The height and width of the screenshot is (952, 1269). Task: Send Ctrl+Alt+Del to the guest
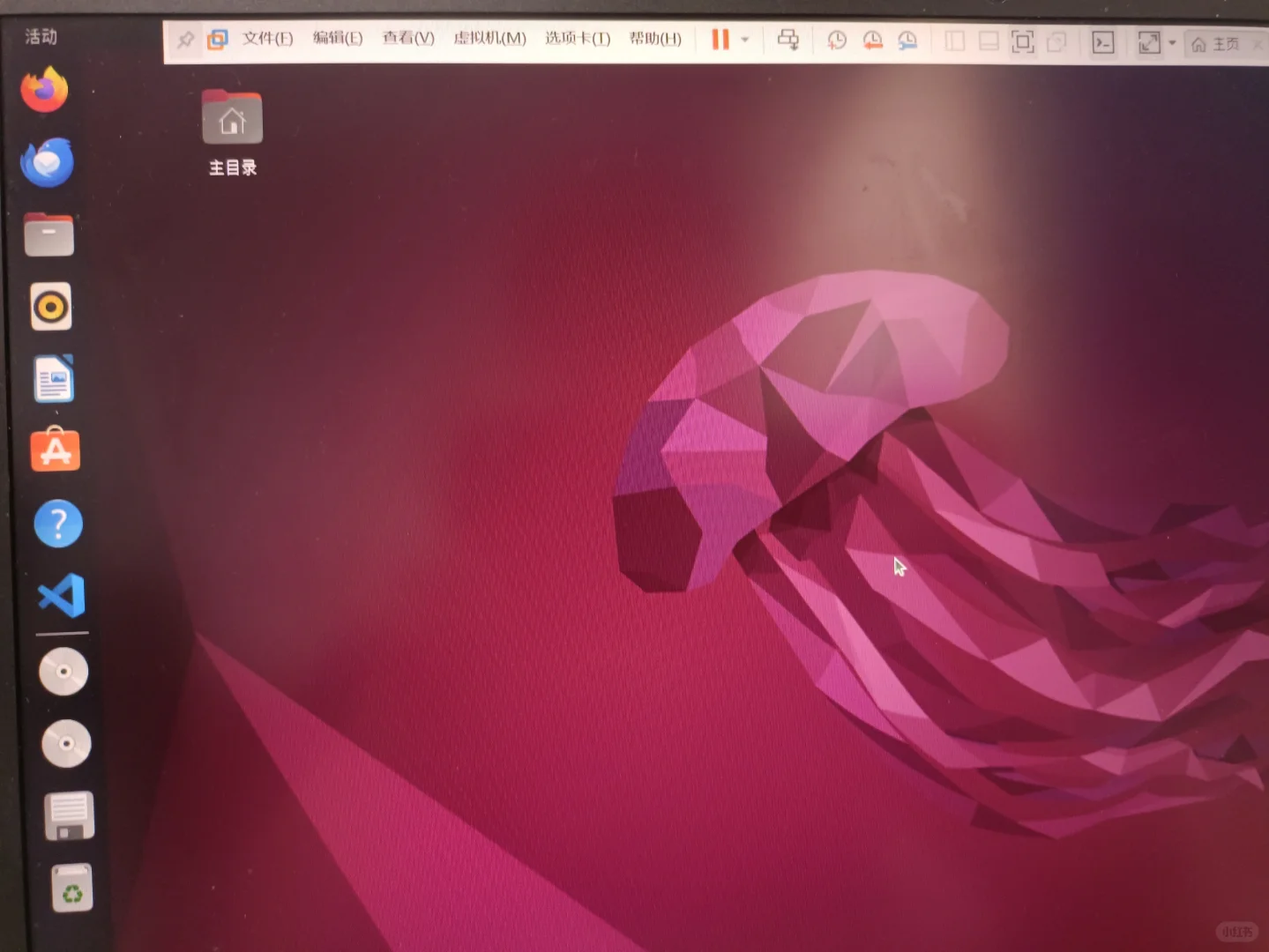788,40
